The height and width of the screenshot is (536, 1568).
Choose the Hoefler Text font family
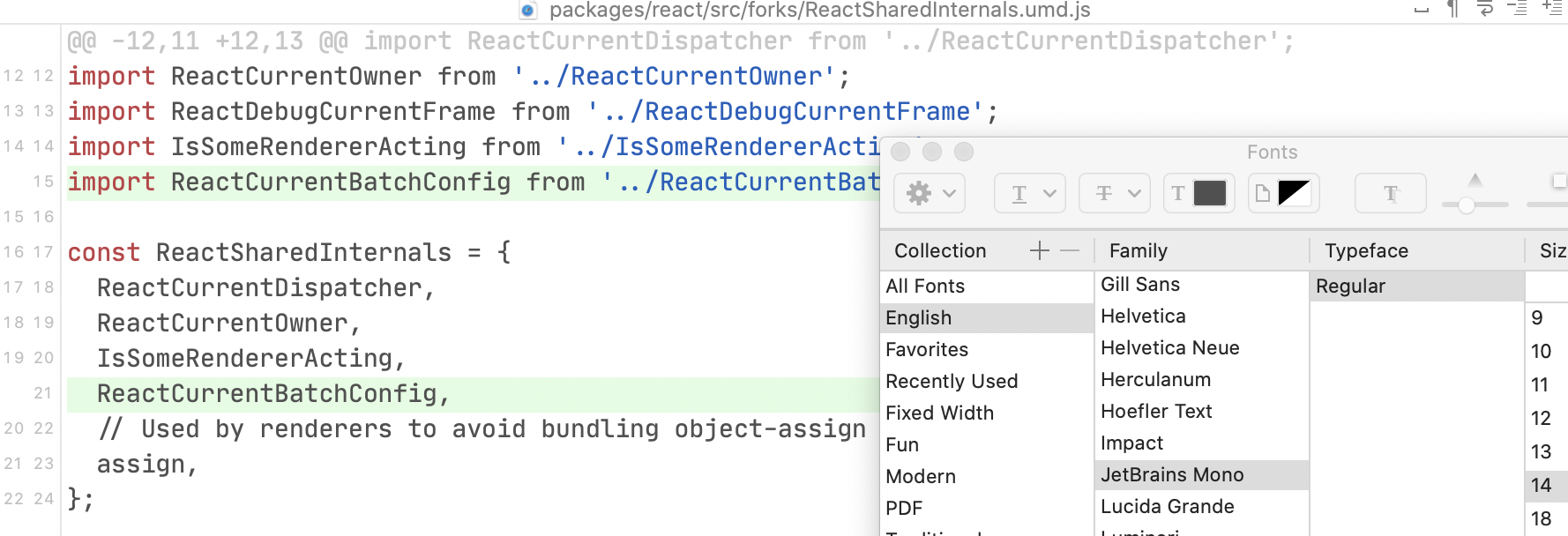point(1202,411)
